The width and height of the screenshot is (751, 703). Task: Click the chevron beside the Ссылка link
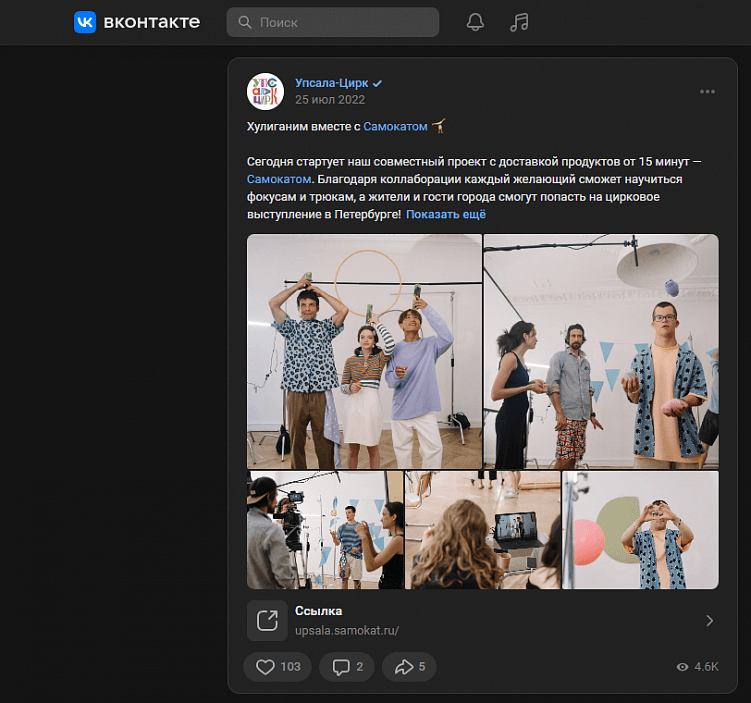click(709, 620)
